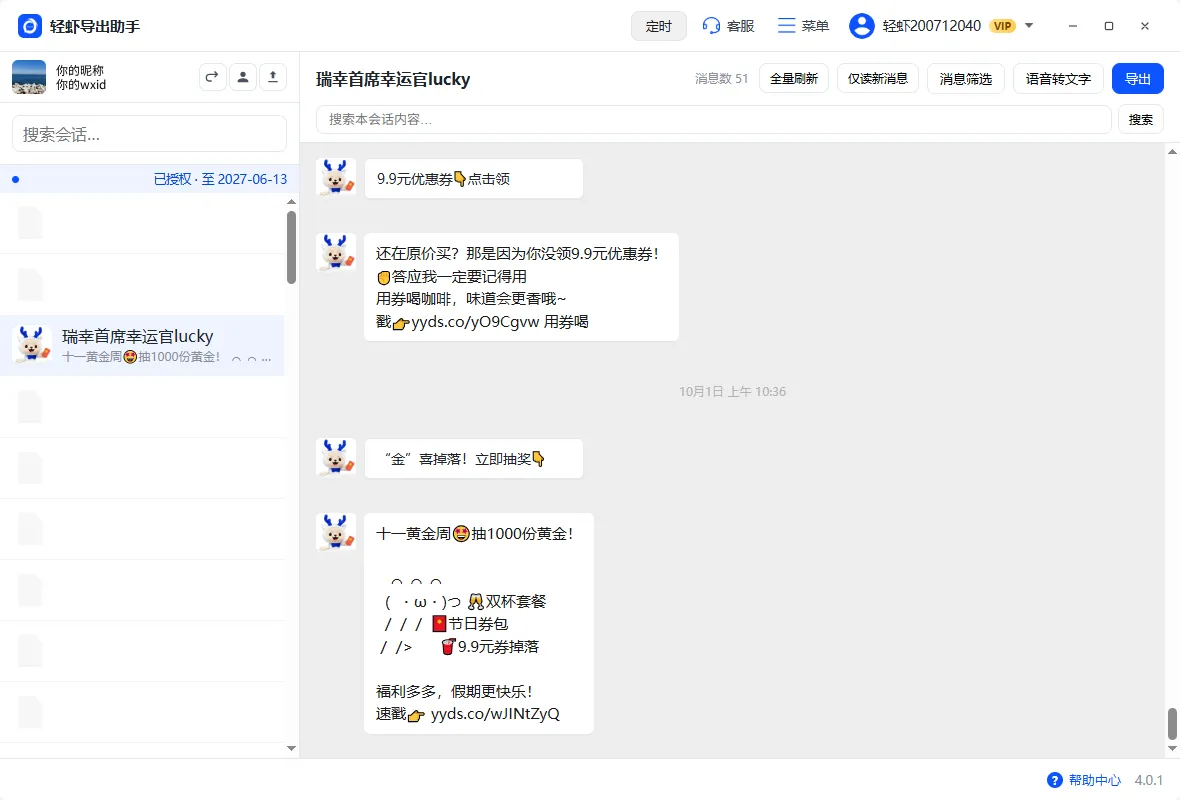Viewport: 1180px width, 800px height.
Task: Click sender avatar beside 还在原价买 message
Action: click(x=336, y=252)
